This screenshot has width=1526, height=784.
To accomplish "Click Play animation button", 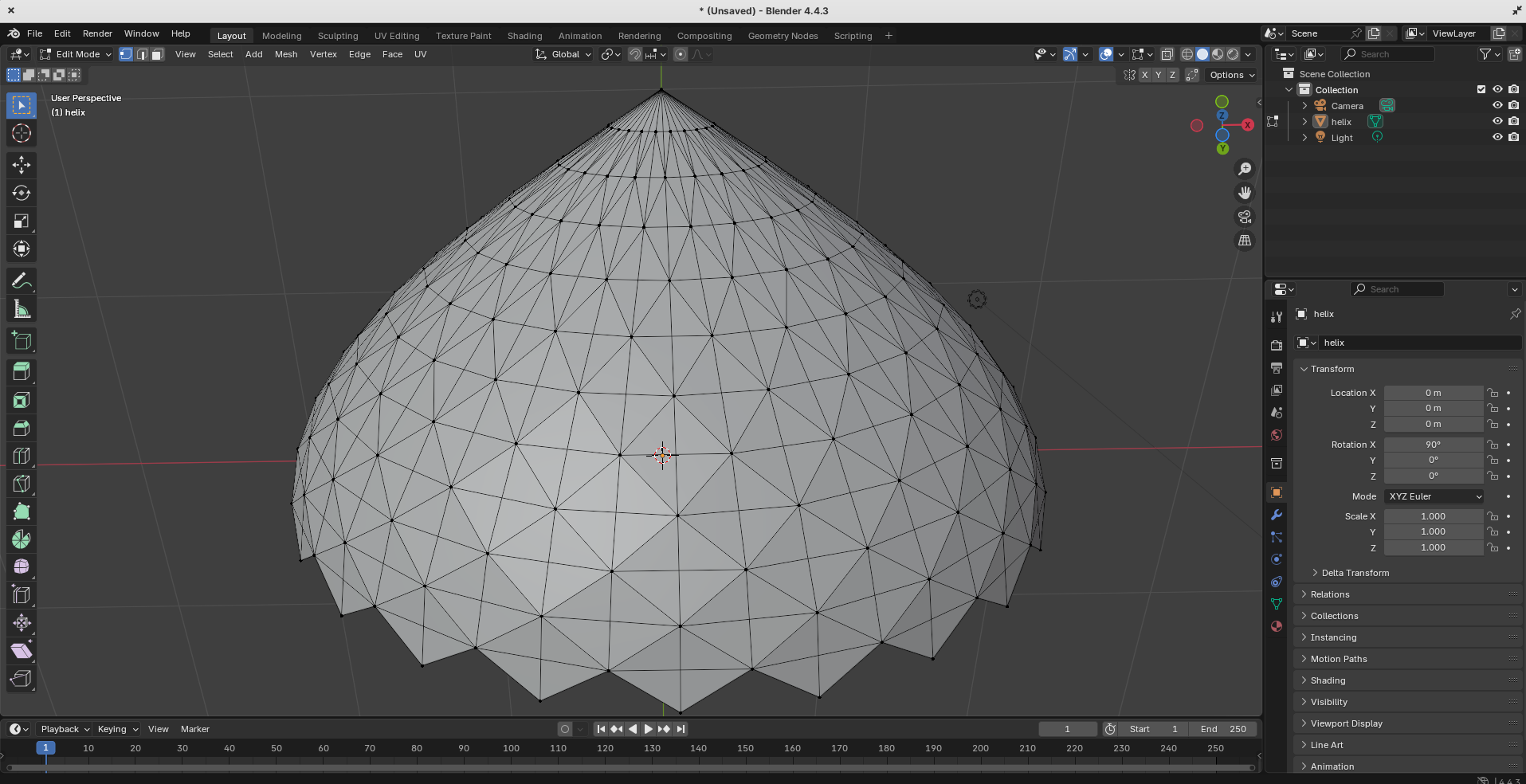I will tap(648, 729).
